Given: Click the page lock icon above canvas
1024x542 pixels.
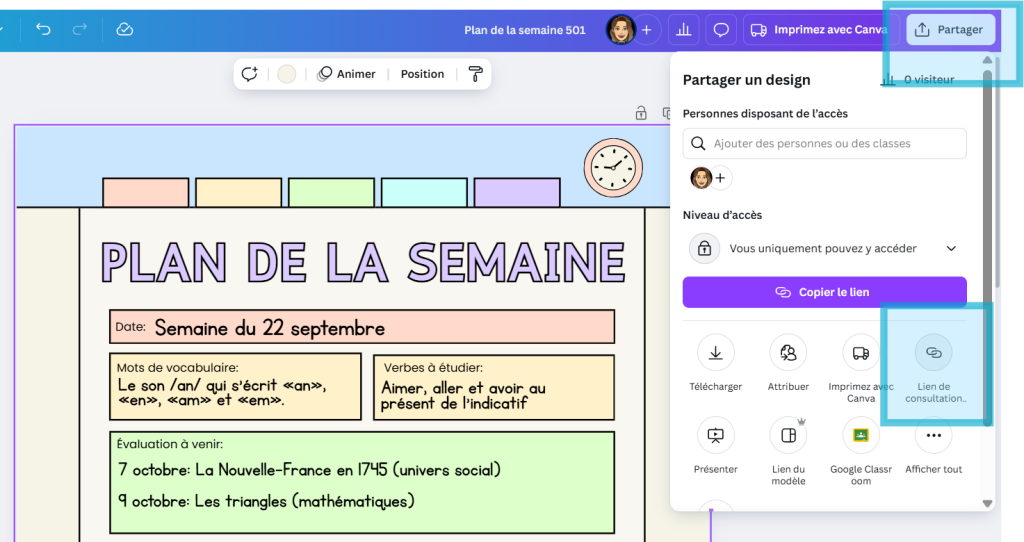Looking at the screenshot, I should [641, 113].
